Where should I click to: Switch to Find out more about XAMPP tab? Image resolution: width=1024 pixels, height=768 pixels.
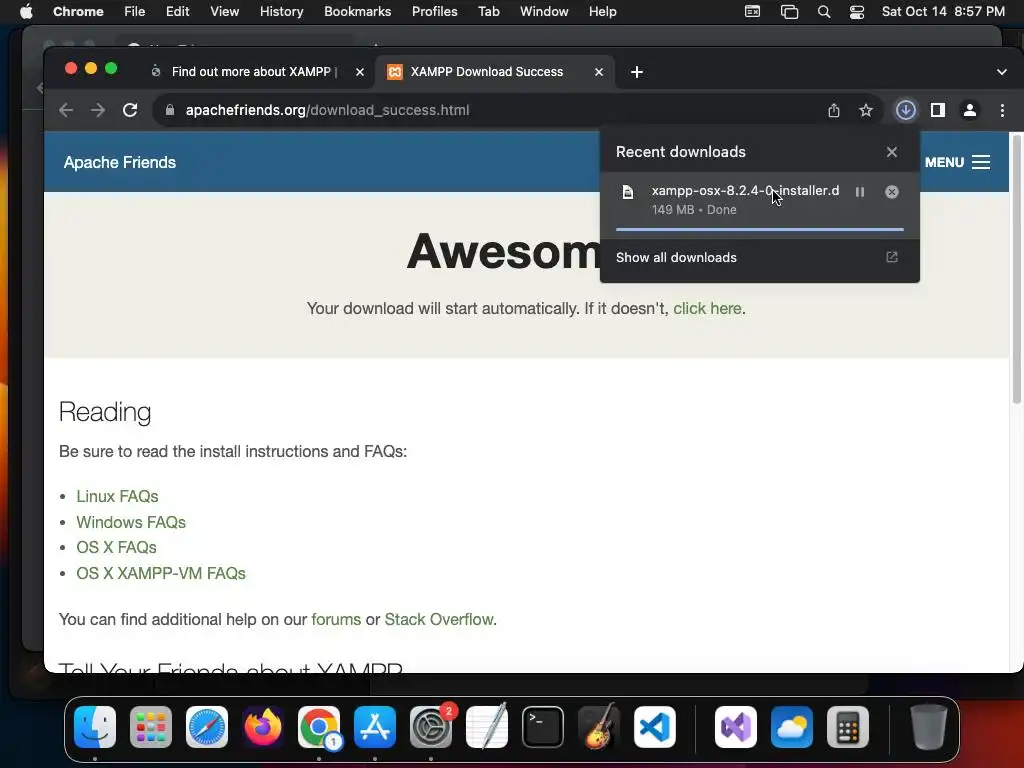point(255,72)
